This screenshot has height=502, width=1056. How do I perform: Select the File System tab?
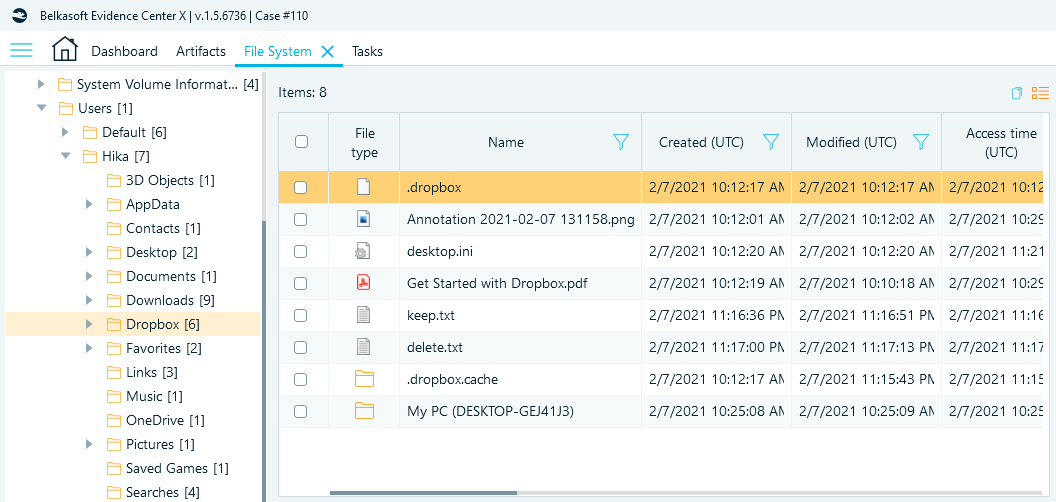(x=277, y=51)
